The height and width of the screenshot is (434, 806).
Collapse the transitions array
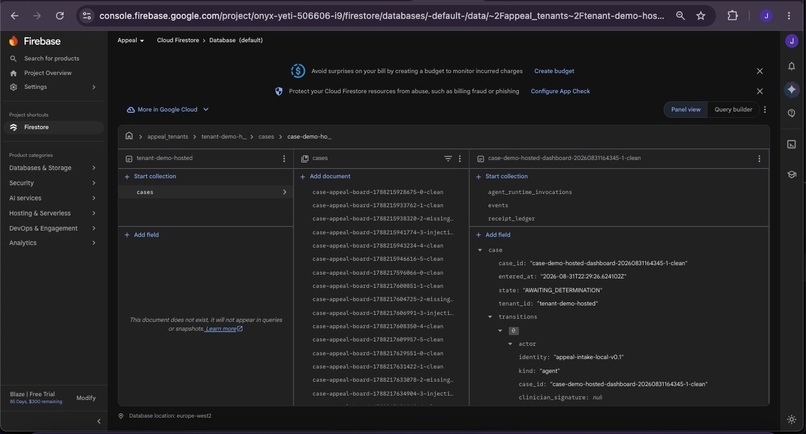pyautogui.click(x=490, y=317)
